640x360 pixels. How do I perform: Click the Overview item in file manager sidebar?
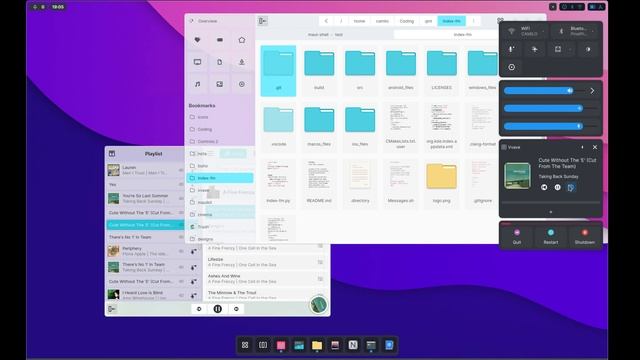pos(207,21)
